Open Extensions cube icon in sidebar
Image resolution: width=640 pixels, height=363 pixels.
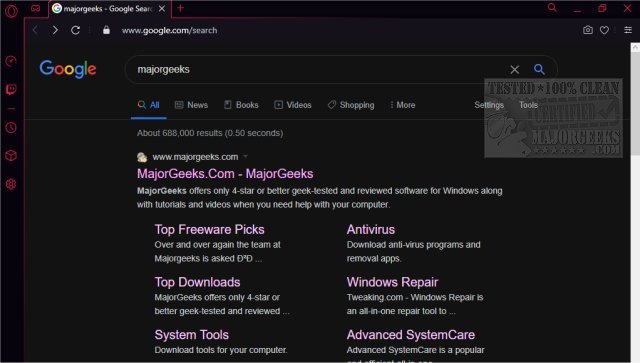click(x=11, y=156)
